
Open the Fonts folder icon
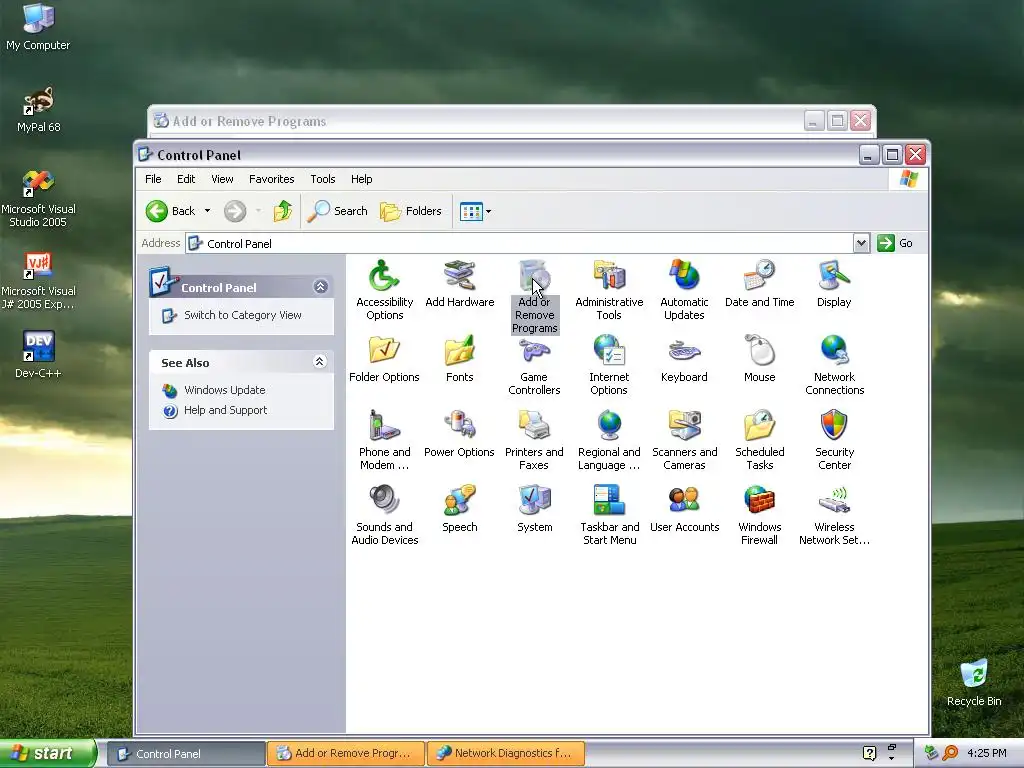point(459,359)
